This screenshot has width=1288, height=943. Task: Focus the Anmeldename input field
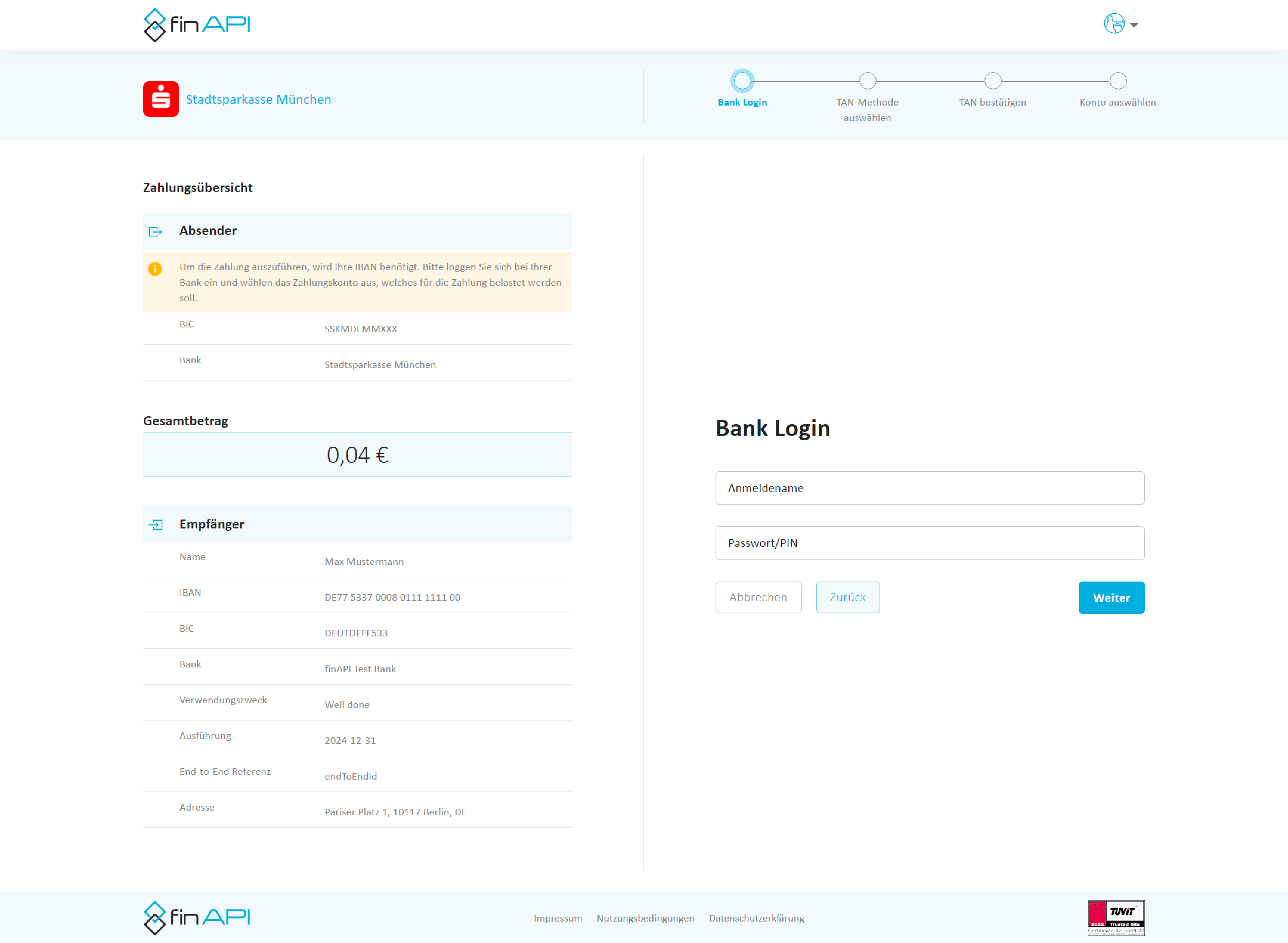[930, 488]
